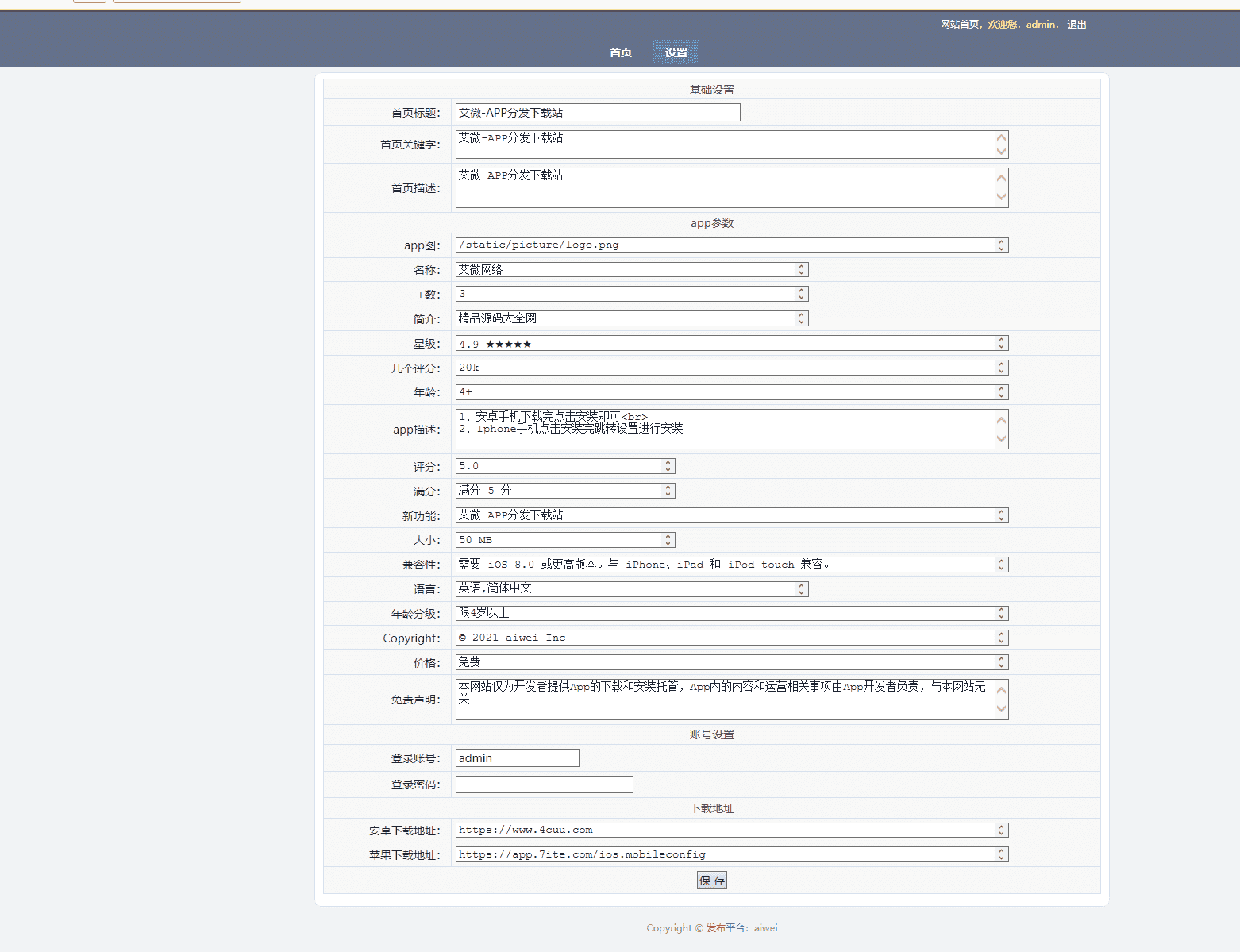Click the stepper arrows on 星级 field

[1001, 343]
